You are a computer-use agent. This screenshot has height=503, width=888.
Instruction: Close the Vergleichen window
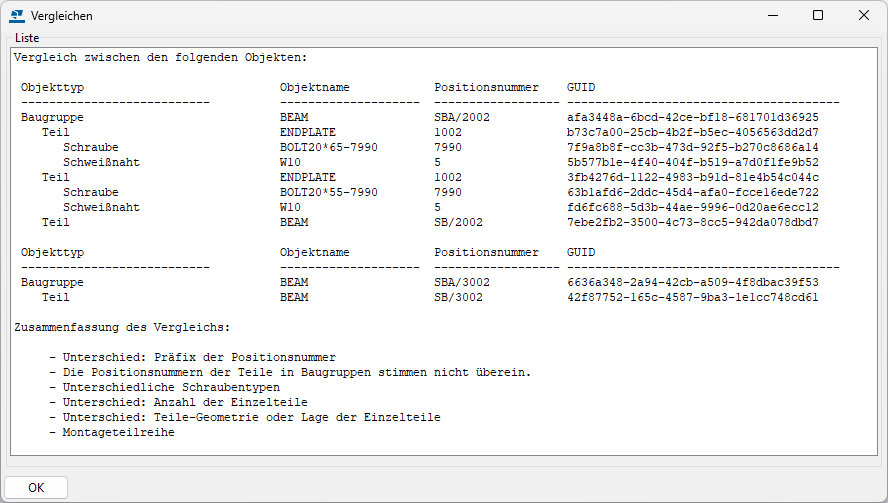tap(864, 15)
